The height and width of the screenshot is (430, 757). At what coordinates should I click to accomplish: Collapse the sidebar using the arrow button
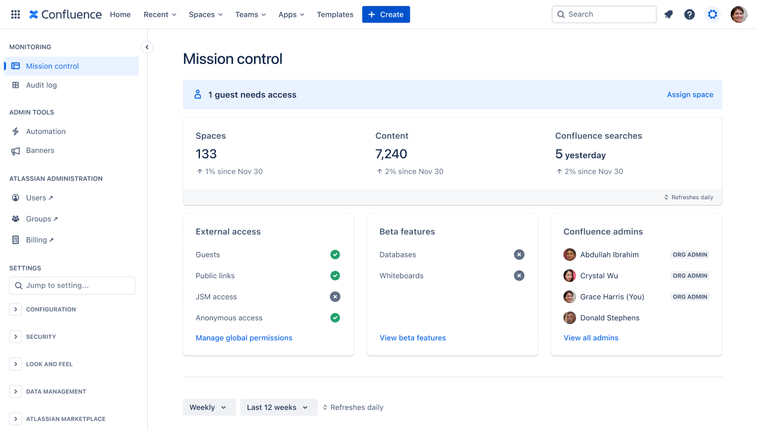[x=147, y=47]
